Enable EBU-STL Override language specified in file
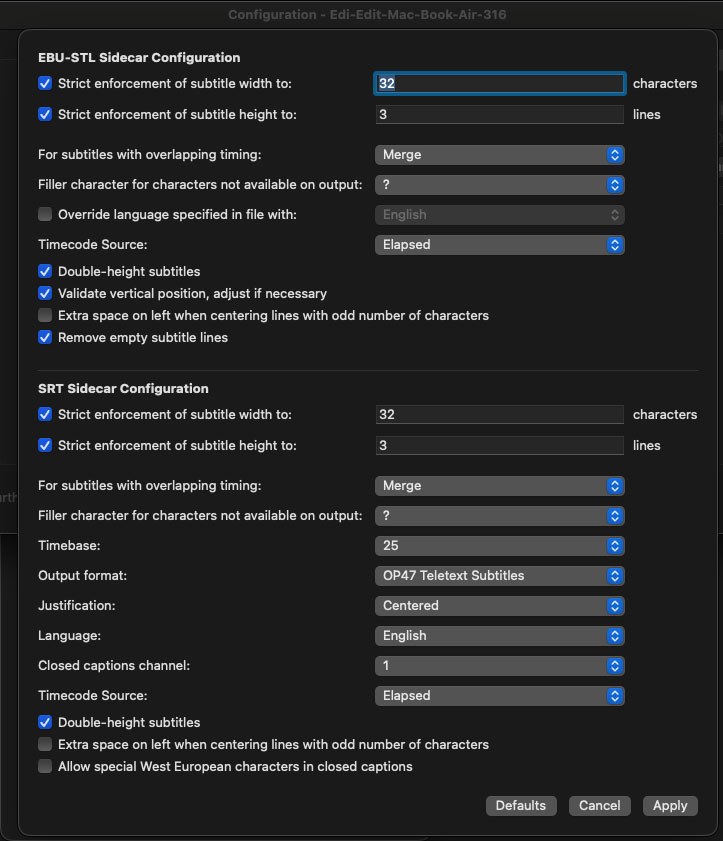723x841 pixels. point(45,214)
